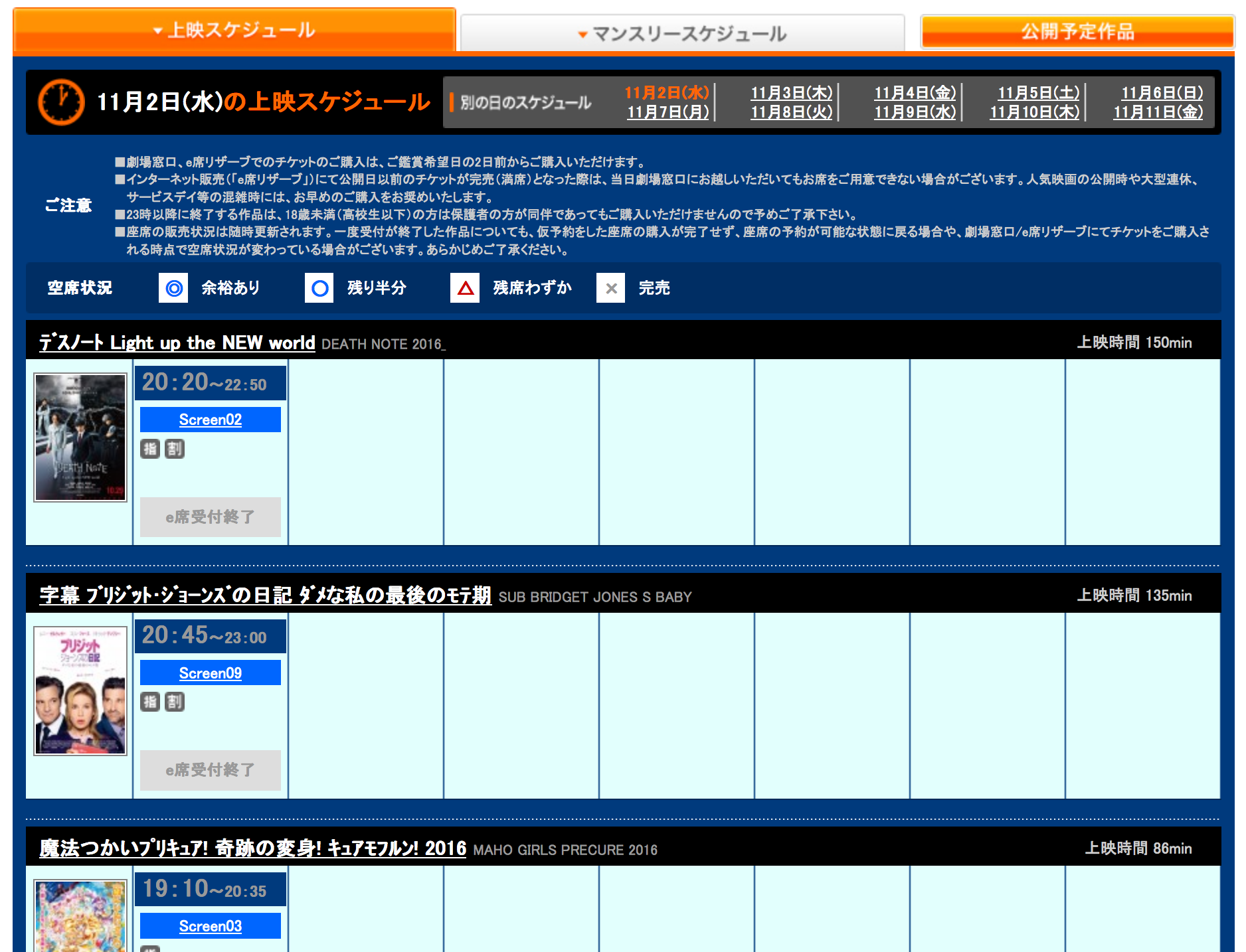Viewport: 1246px width, 952px height.
Task: Select the 11月11日(金) schedule date
Action: (x=1158, y=112)
